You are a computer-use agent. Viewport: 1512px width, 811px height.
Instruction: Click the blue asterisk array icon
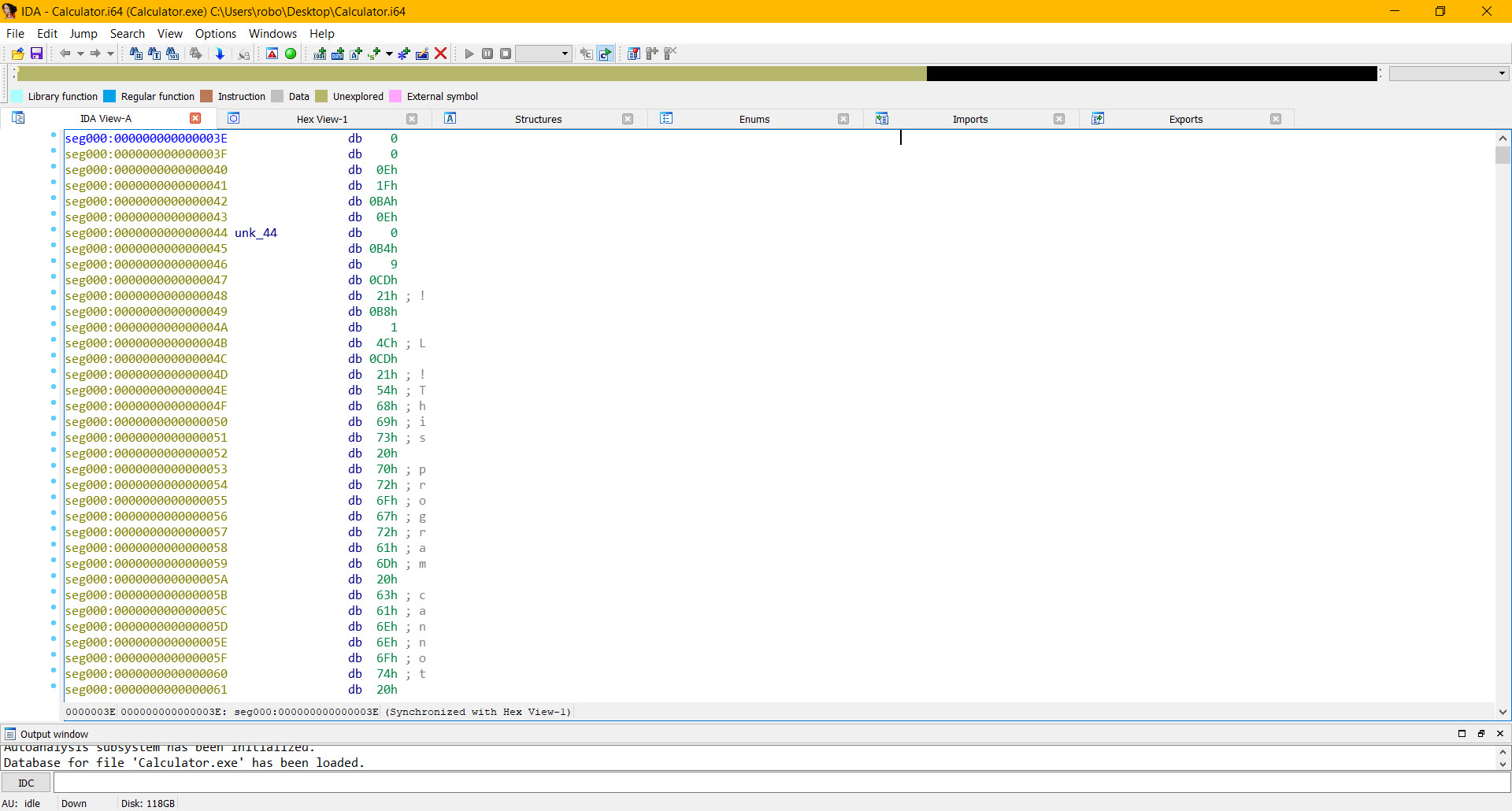404,54
